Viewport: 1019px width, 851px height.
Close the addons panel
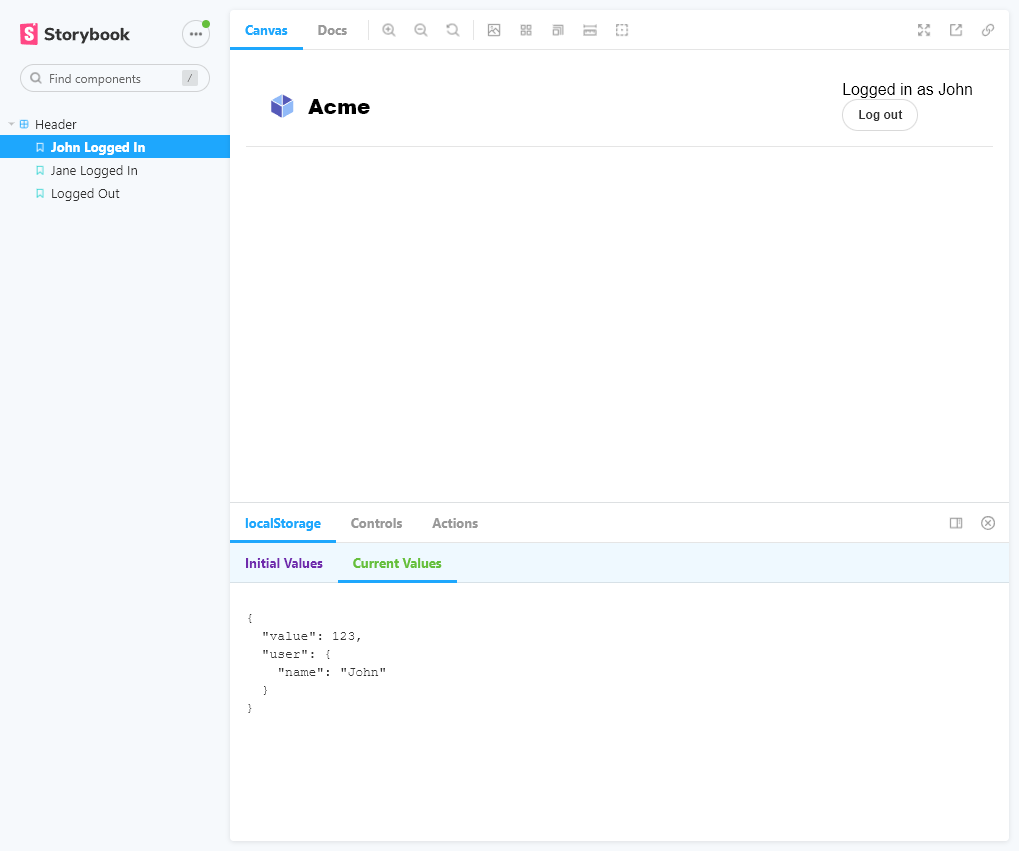(x=987, y=523)
